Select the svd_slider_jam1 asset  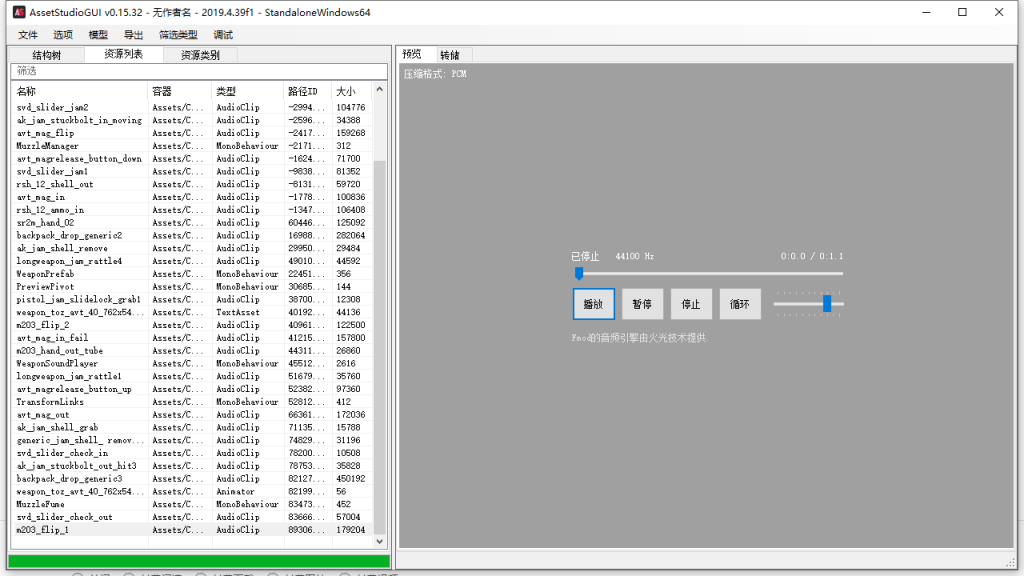[x=192, y=171]
